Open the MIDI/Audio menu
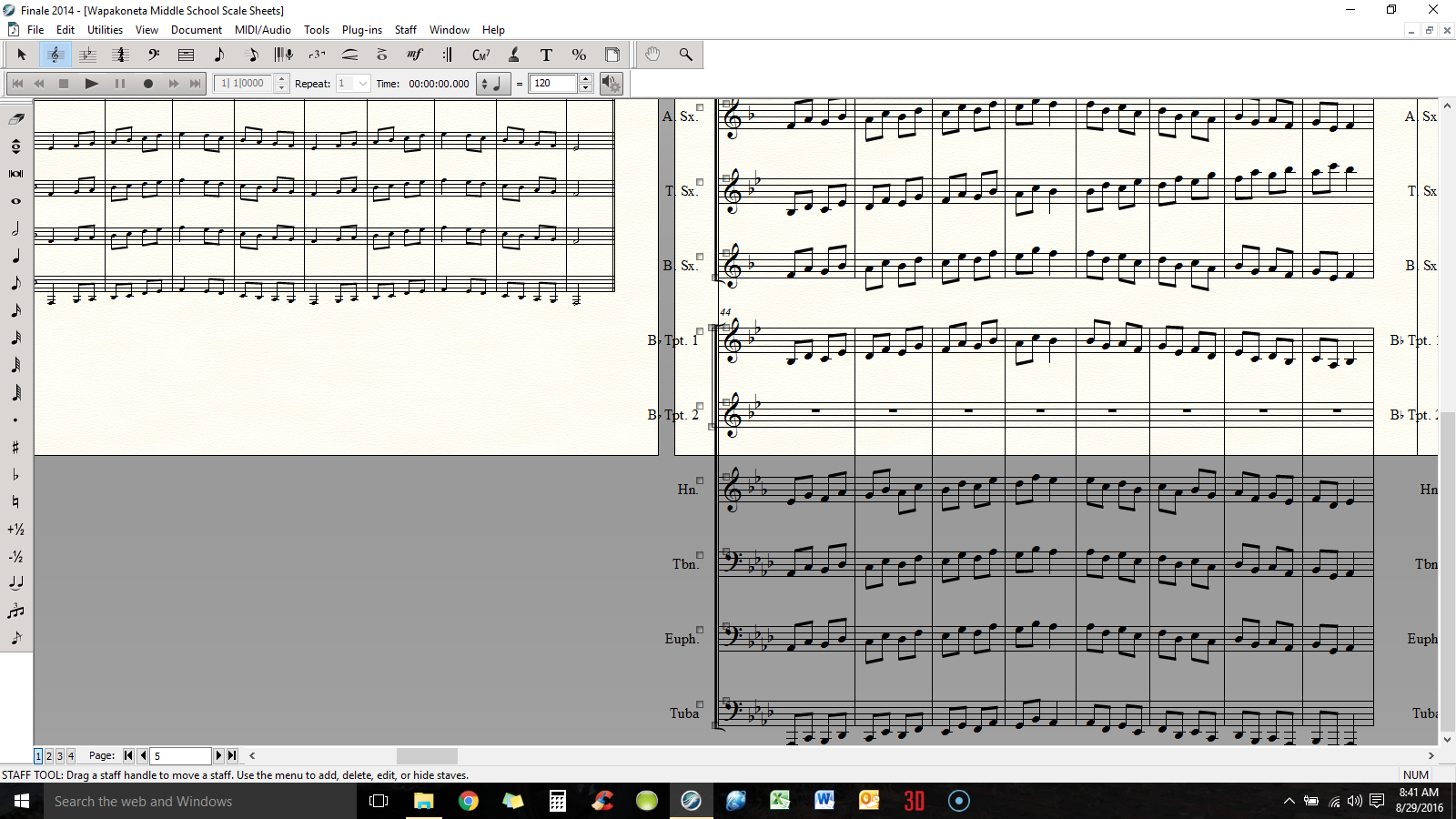 click(262, 30)
